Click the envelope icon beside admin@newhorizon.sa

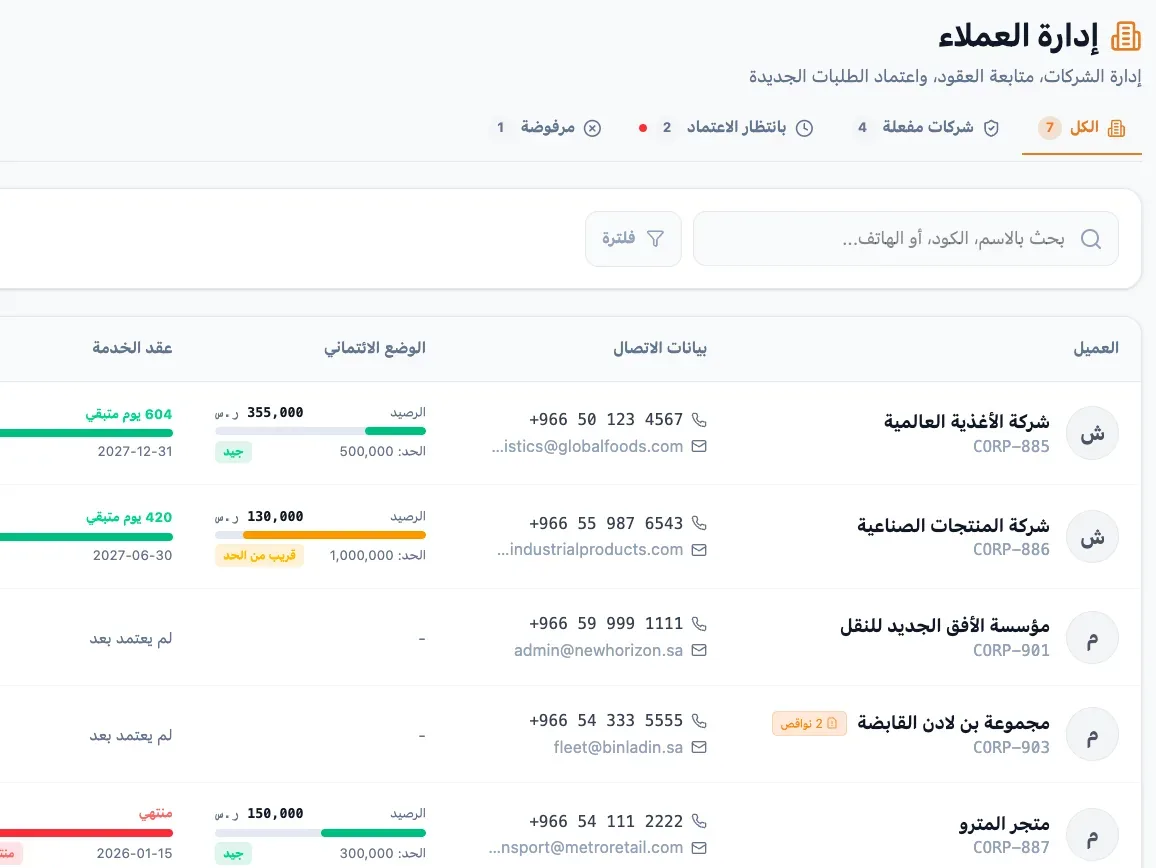click(x=699, y=650)
